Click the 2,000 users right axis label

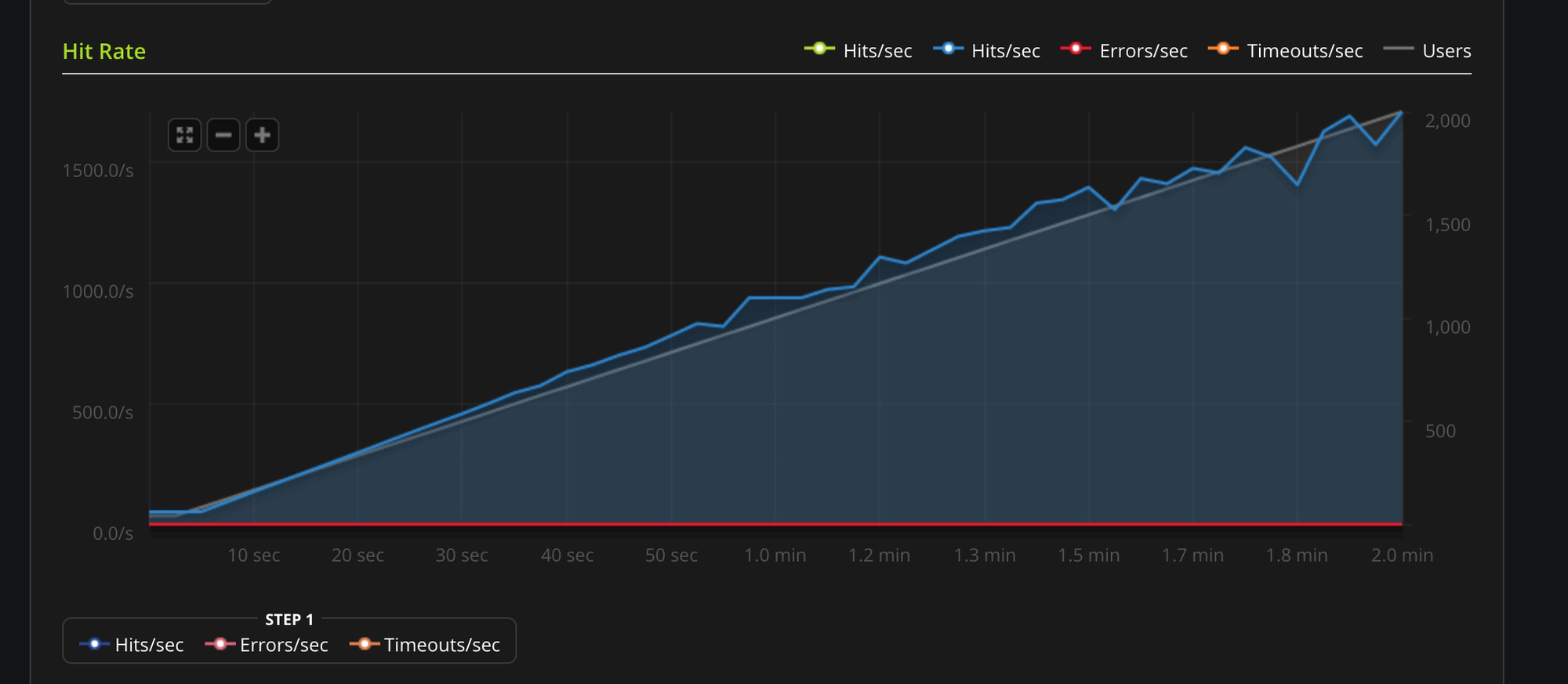point(1447,121)
